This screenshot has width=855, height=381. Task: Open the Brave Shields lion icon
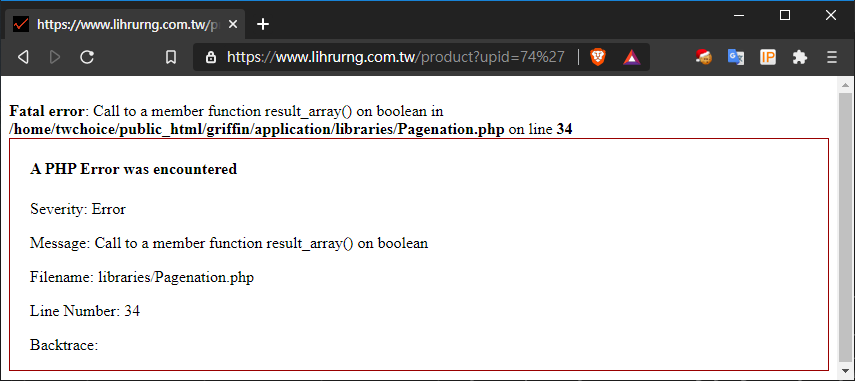pyautogui.click(x=598, y=57)
